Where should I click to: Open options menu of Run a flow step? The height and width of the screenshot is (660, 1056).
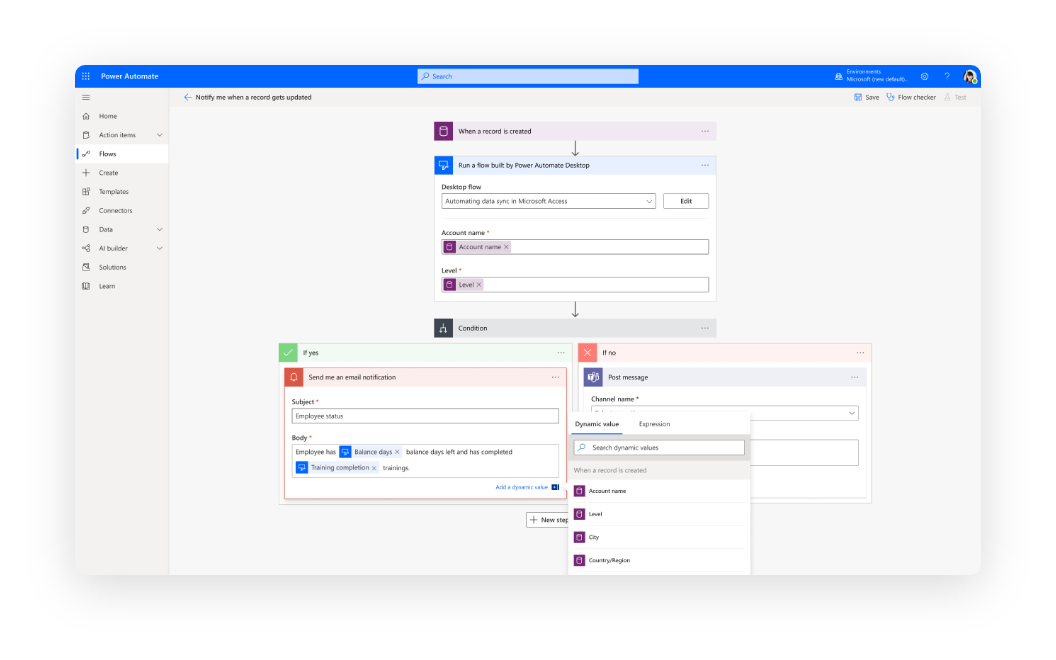(x=704, y=165)
